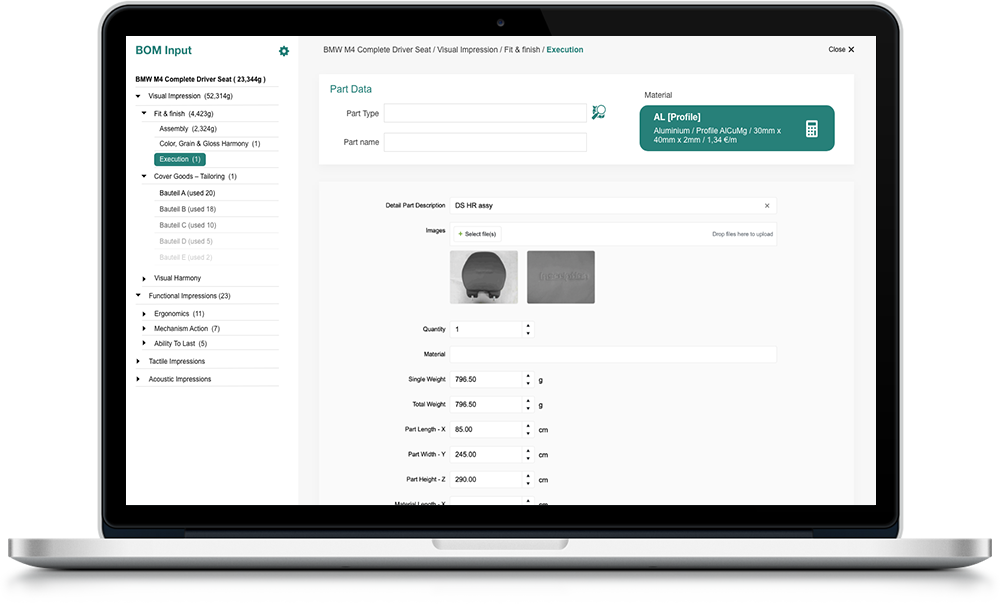Focus the Part Type input field

(x=485, y=113)
